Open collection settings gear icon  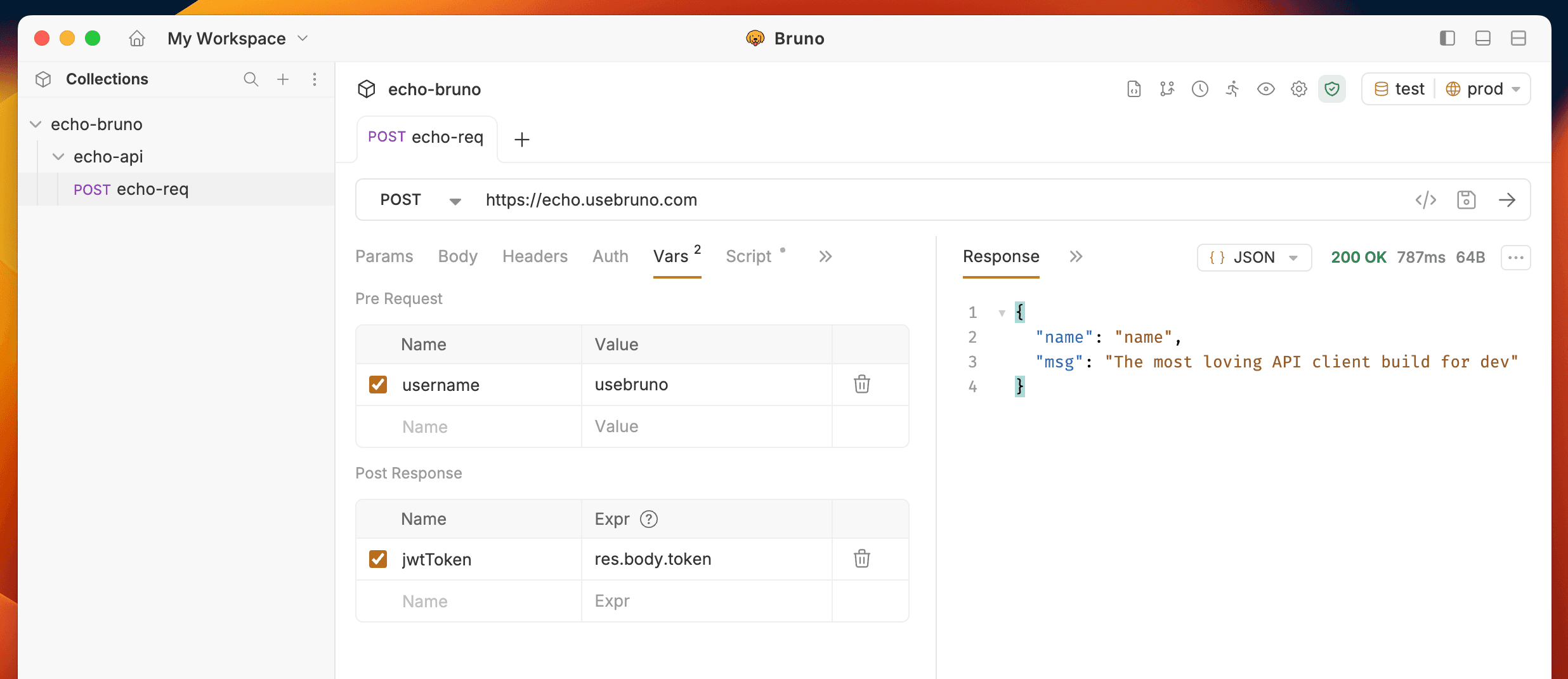(1298, 89)
